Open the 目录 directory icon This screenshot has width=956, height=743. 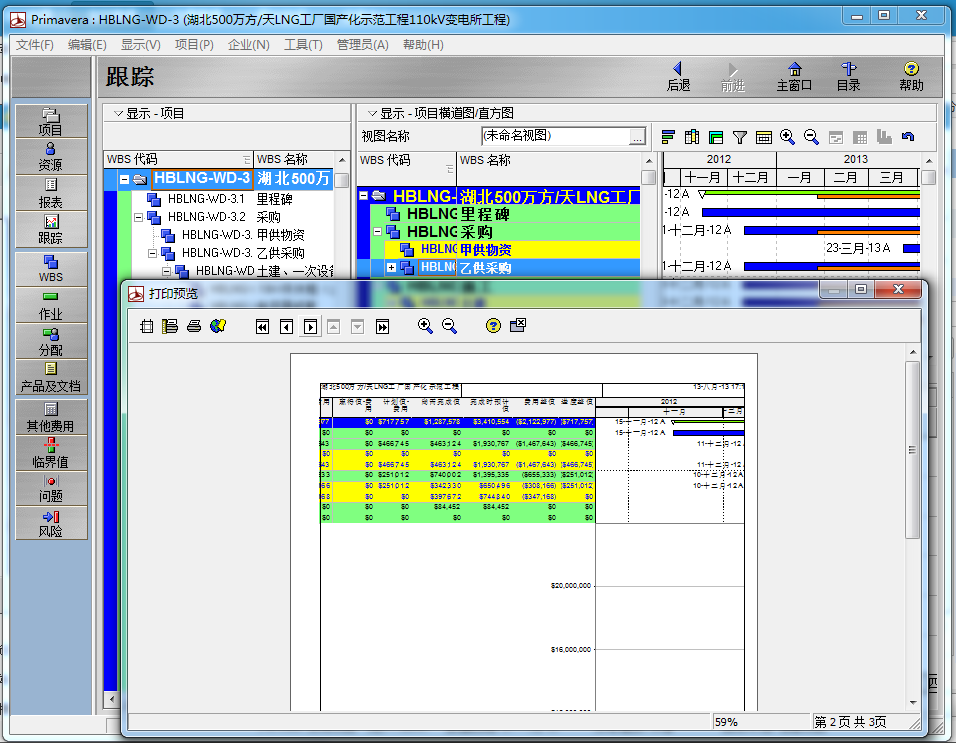[x=848, y=77]
